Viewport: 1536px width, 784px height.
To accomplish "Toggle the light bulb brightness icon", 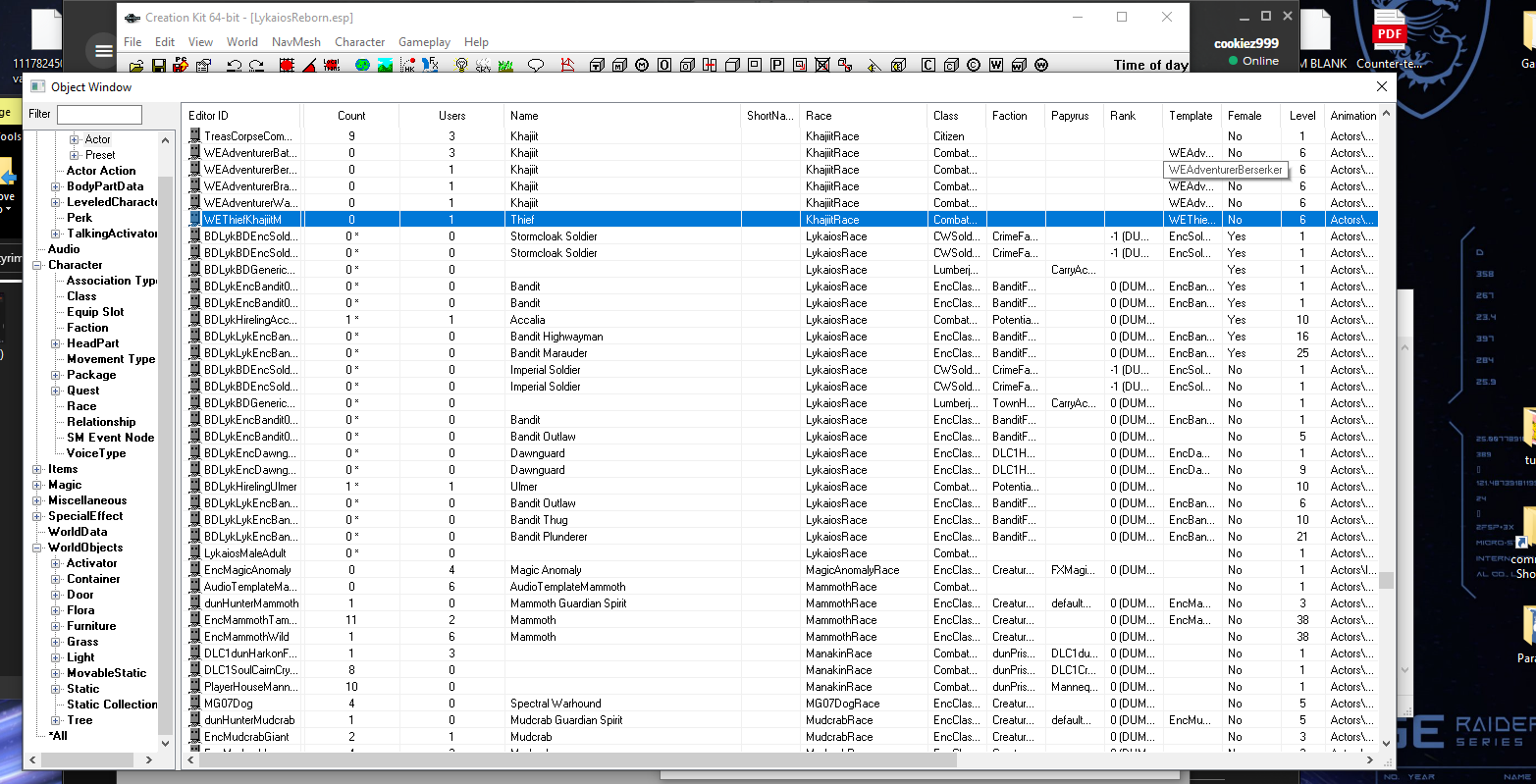I will pos(461,66).
